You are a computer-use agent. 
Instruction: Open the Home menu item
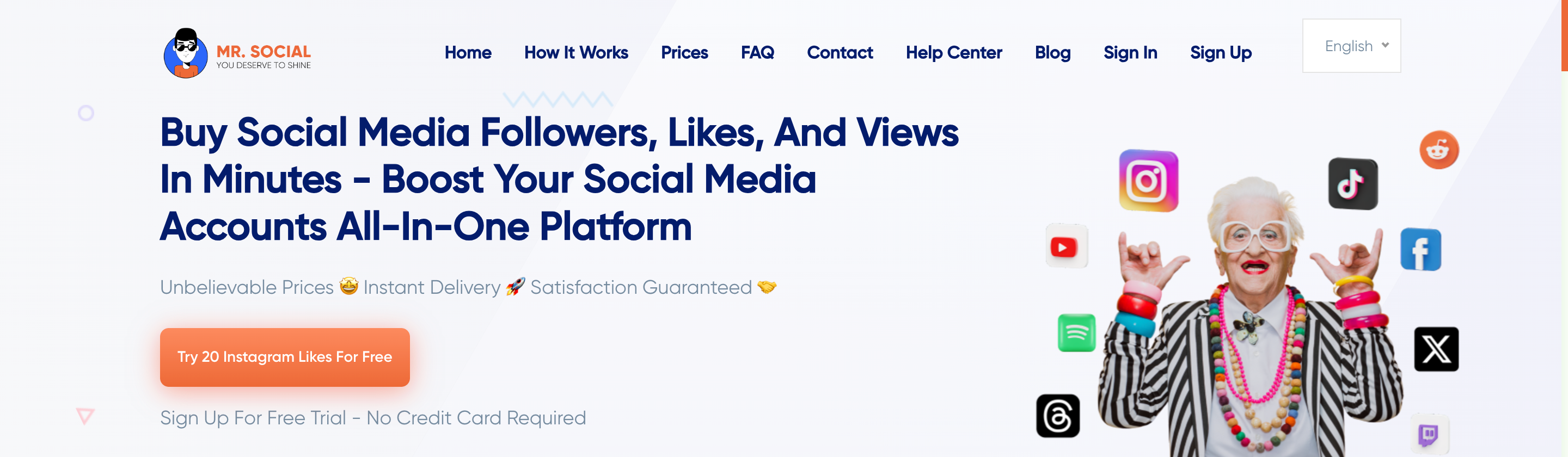(468, 53)
